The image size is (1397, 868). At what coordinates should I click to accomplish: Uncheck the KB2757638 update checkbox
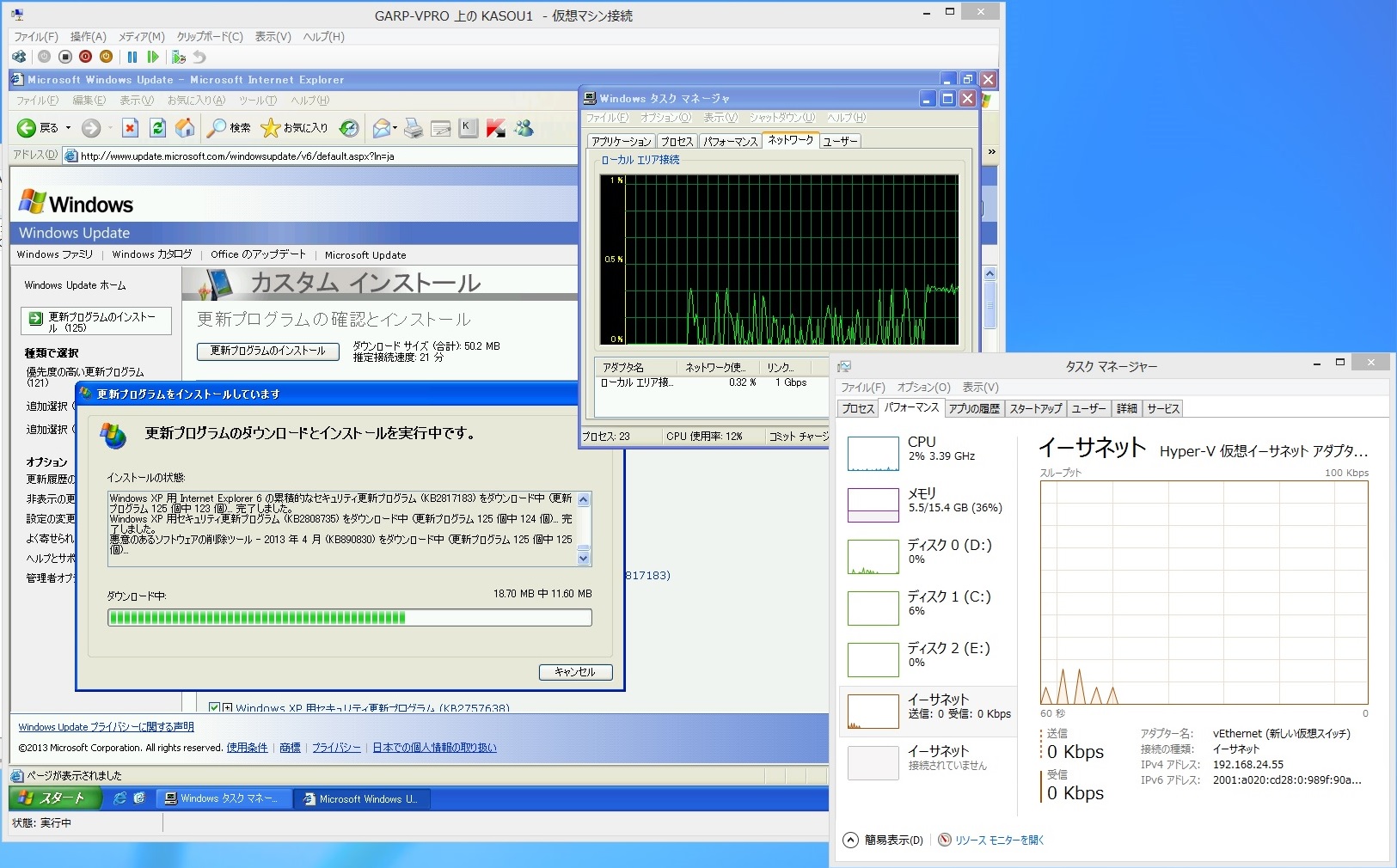214,708
